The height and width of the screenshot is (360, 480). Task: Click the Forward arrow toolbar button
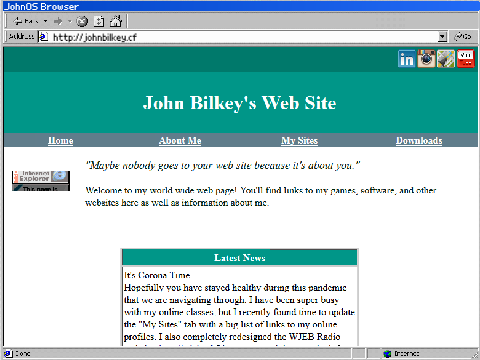click(x=58, y=21)
